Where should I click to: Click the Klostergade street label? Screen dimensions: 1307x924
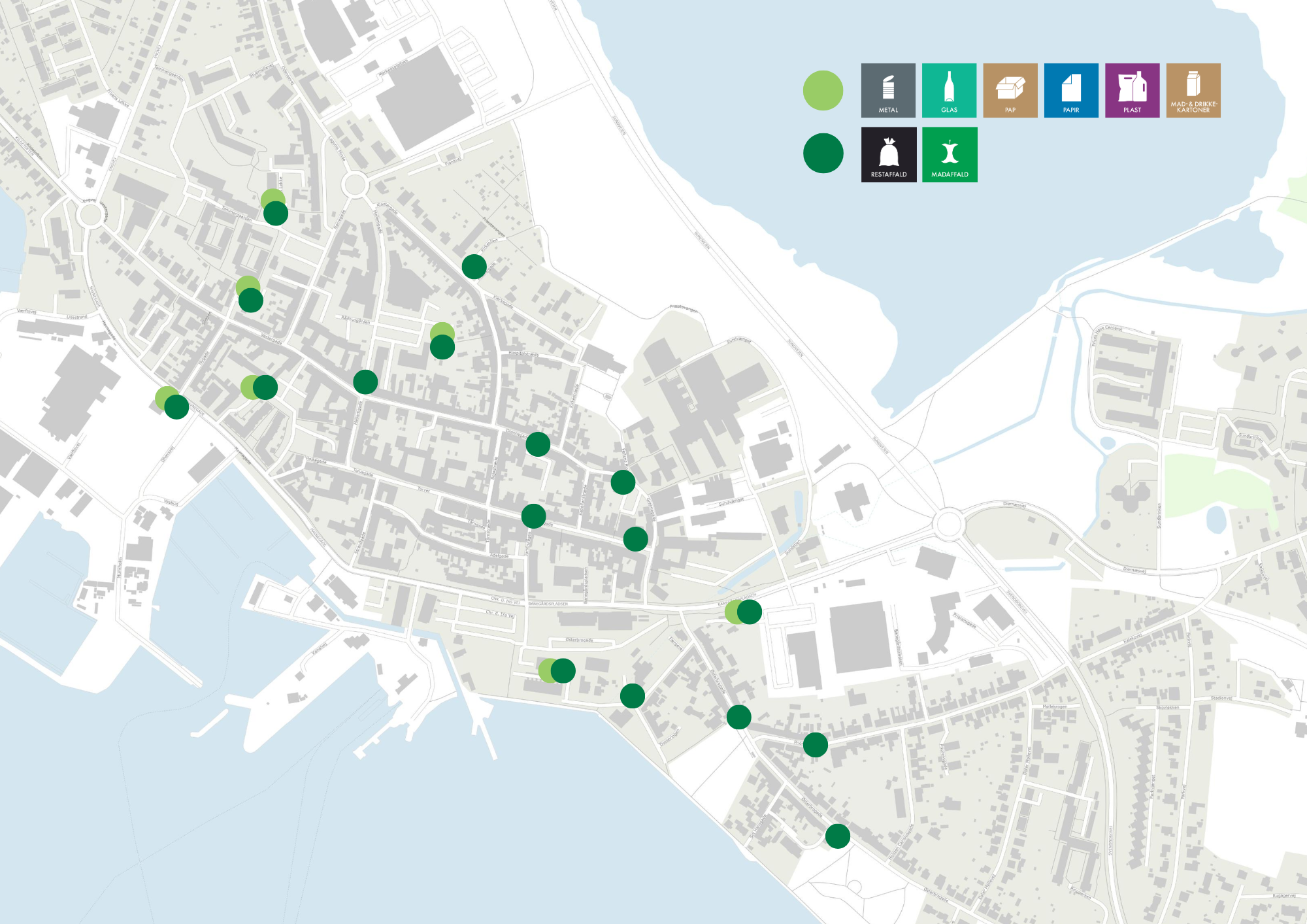[387, 208]
